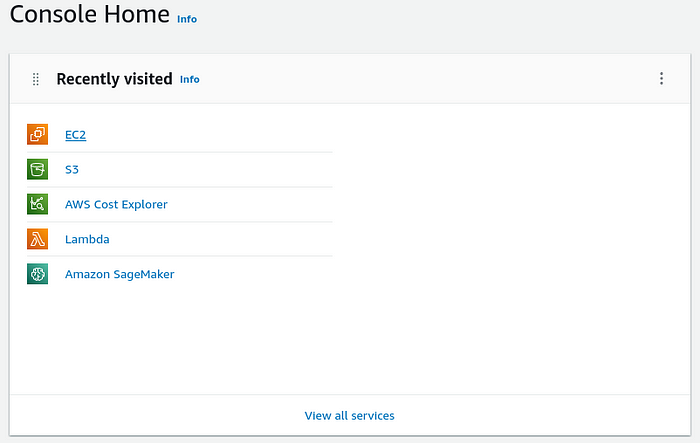Screen dimensions: 700x443
Task: Open the Recently visited widget kebab menu
Action: [x=661, y=79]
